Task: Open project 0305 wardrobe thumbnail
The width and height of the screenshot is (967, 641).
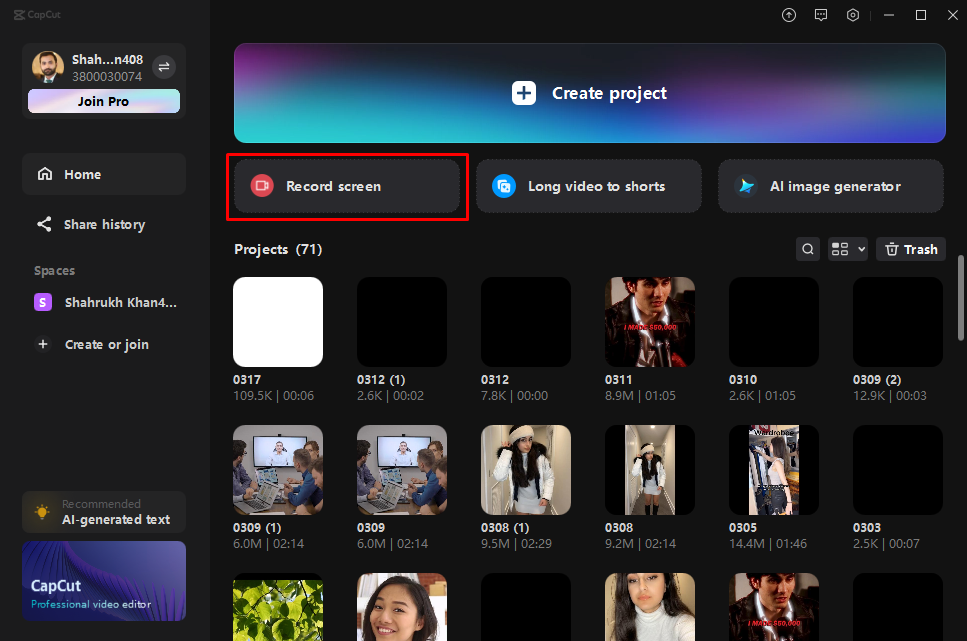Action: (x=773, y=469)
